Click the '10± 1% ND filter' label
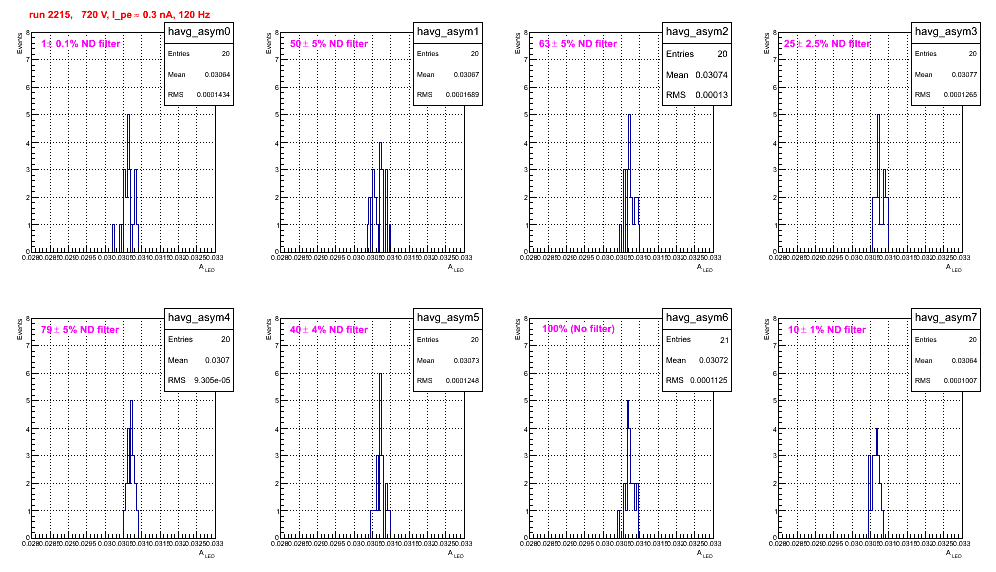Viewport: 996px width, 572px height. 827,330
